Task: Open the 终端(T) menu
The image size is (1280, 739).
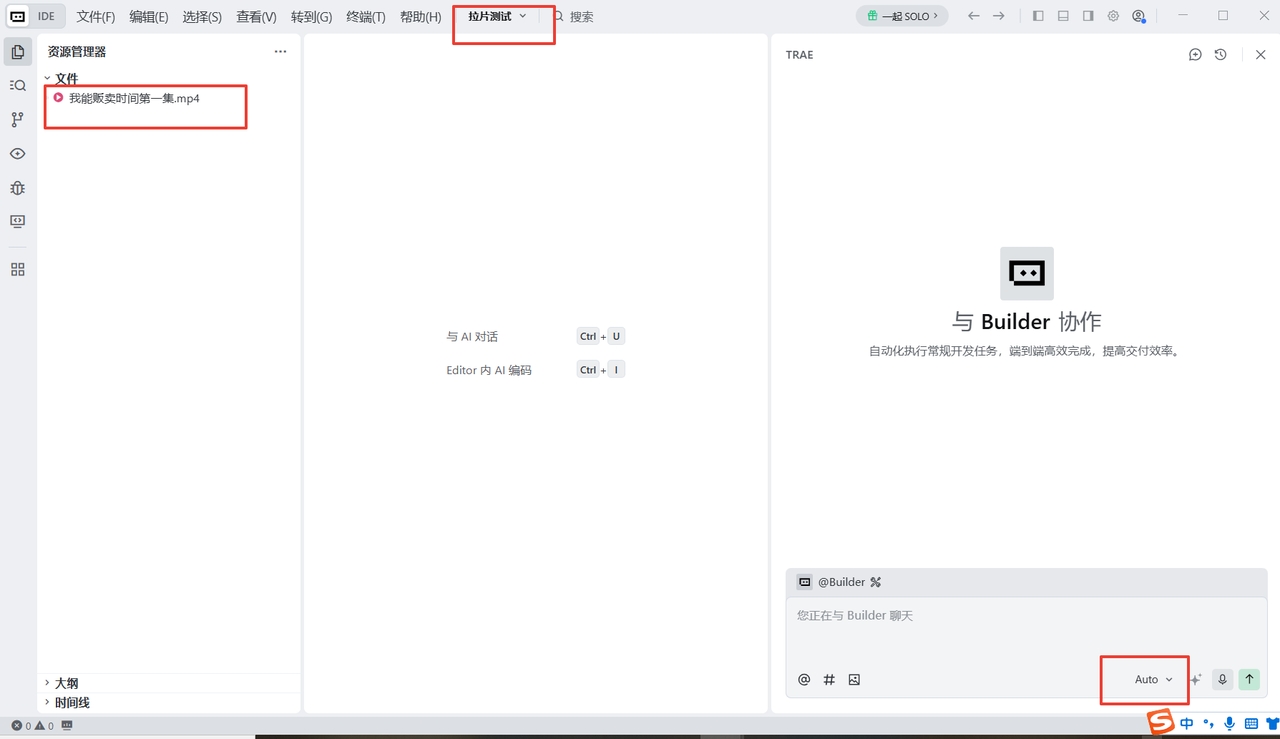Action: tap(366, 17)
